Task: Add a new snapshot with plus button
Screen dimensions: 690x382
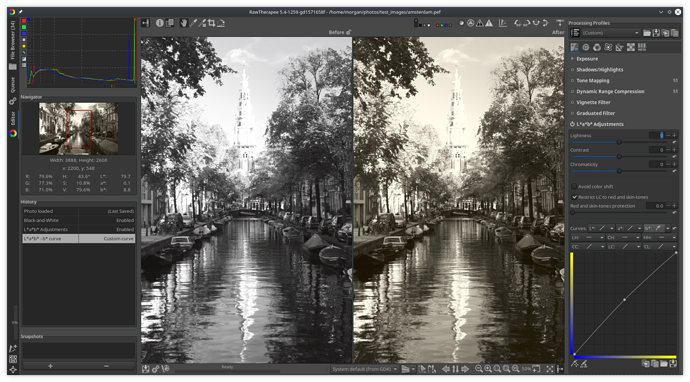Action: click(x=50, y=366)
